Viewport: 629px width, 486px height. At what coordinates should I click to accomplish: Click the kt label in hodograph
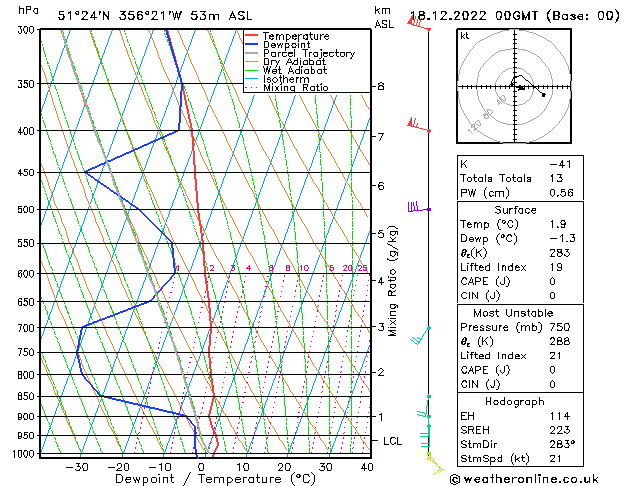(x=465, y=36)
